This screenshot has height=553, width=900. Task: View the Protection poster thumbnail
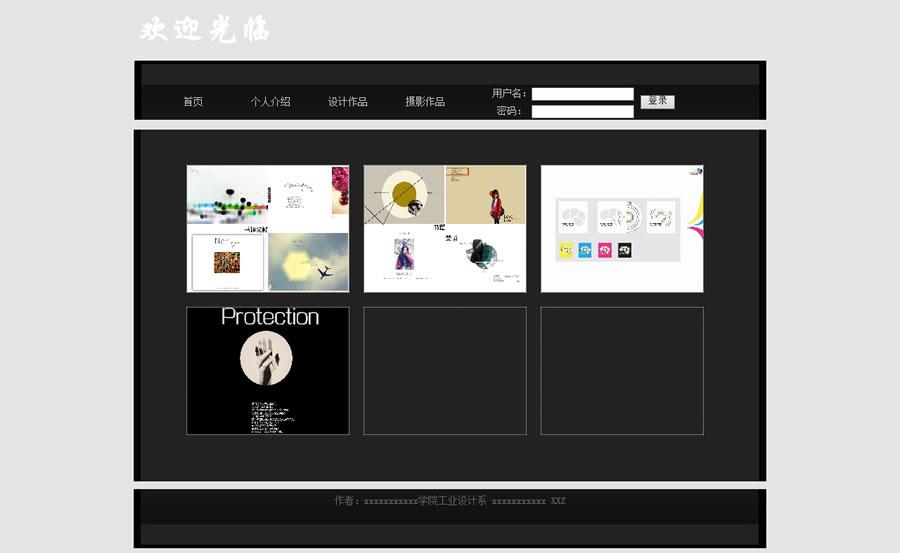tap(267, 370)
